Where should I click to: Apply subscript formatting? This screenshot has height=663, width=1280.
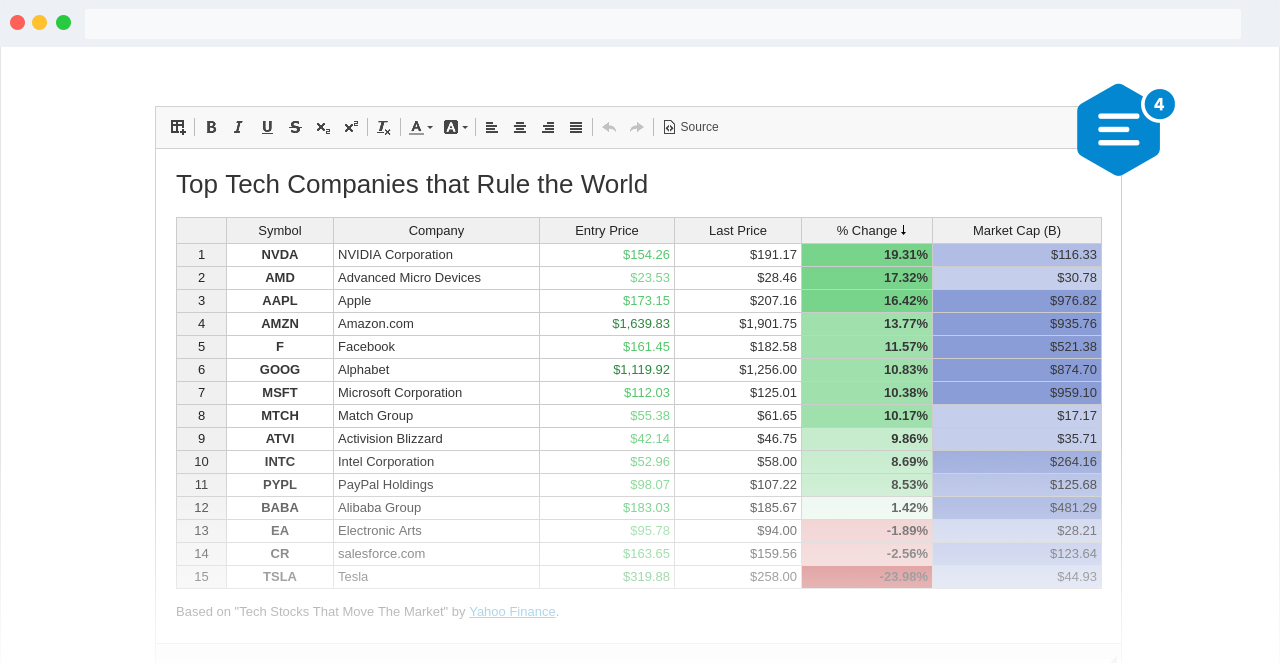coord(323,127)
